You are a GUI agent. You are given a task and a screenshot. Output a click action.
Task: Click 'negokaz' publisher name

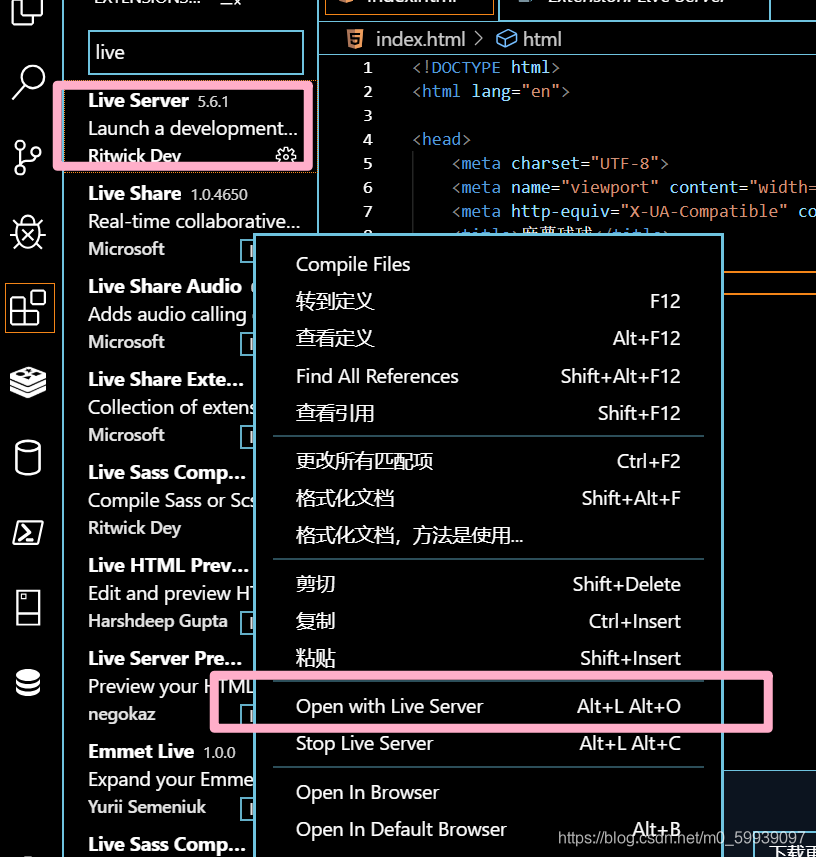122,714
